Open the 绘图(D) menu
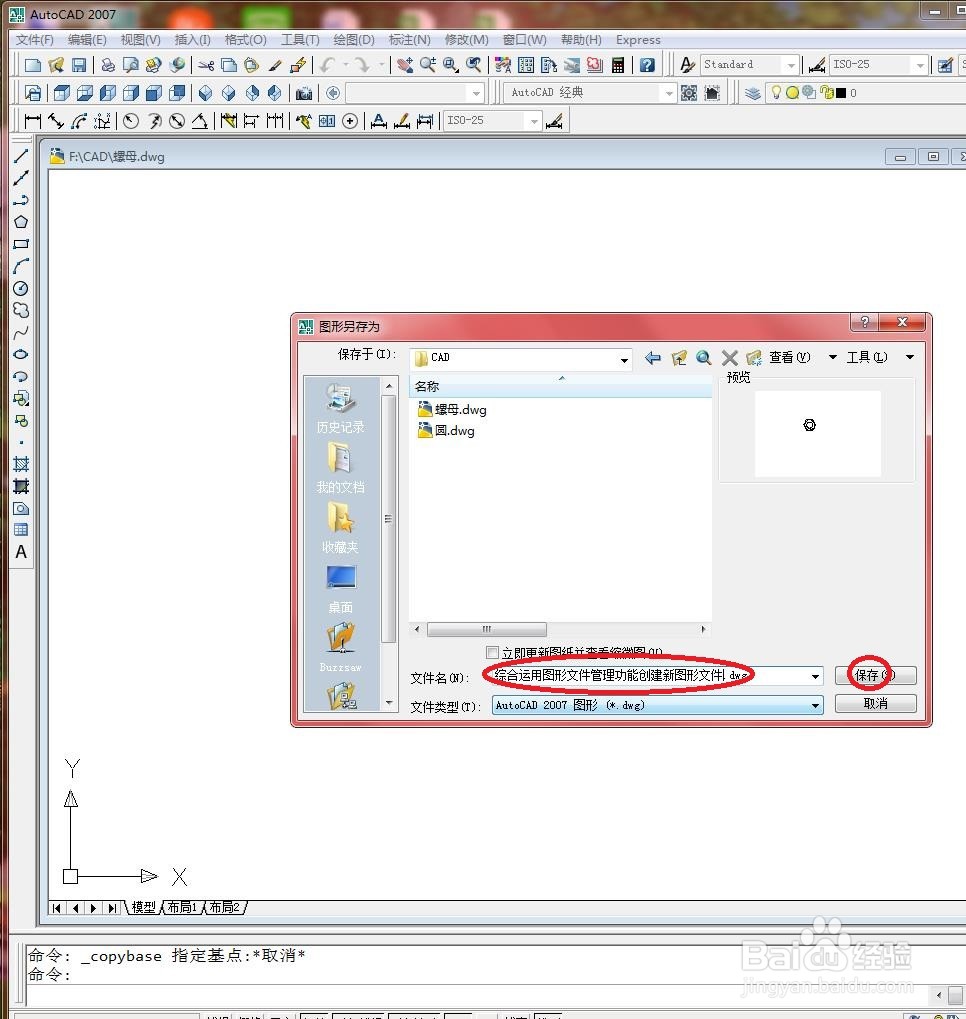 (x=354, y=40)
